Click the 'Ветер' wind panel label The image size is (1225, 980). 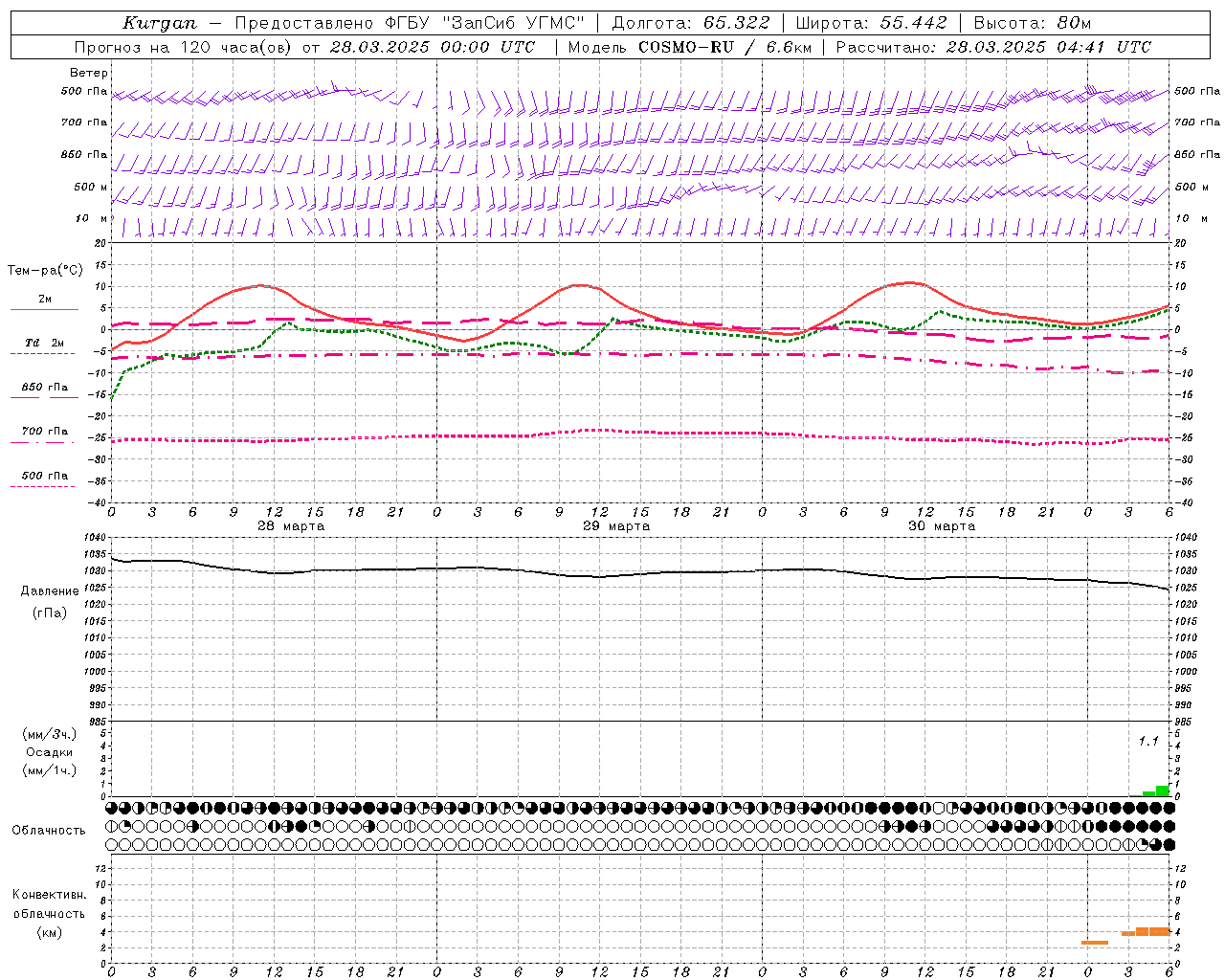pos(89,73)
